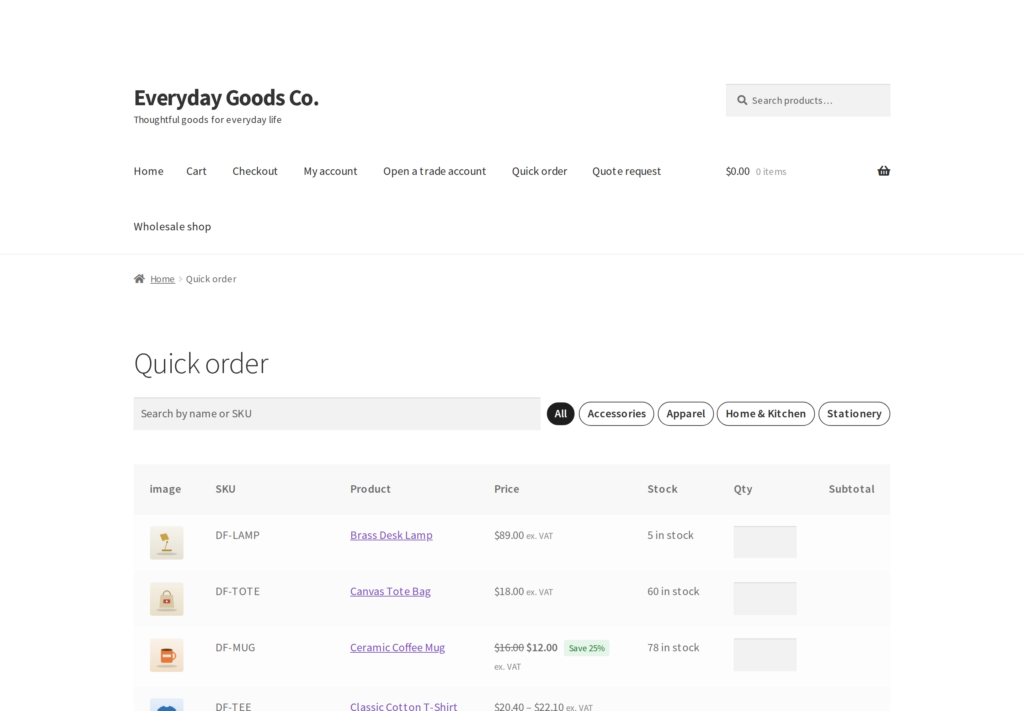Viewport: 1024px width, 711px height.
Task: Click the Save 25% badge
Action: click(586, 648)
